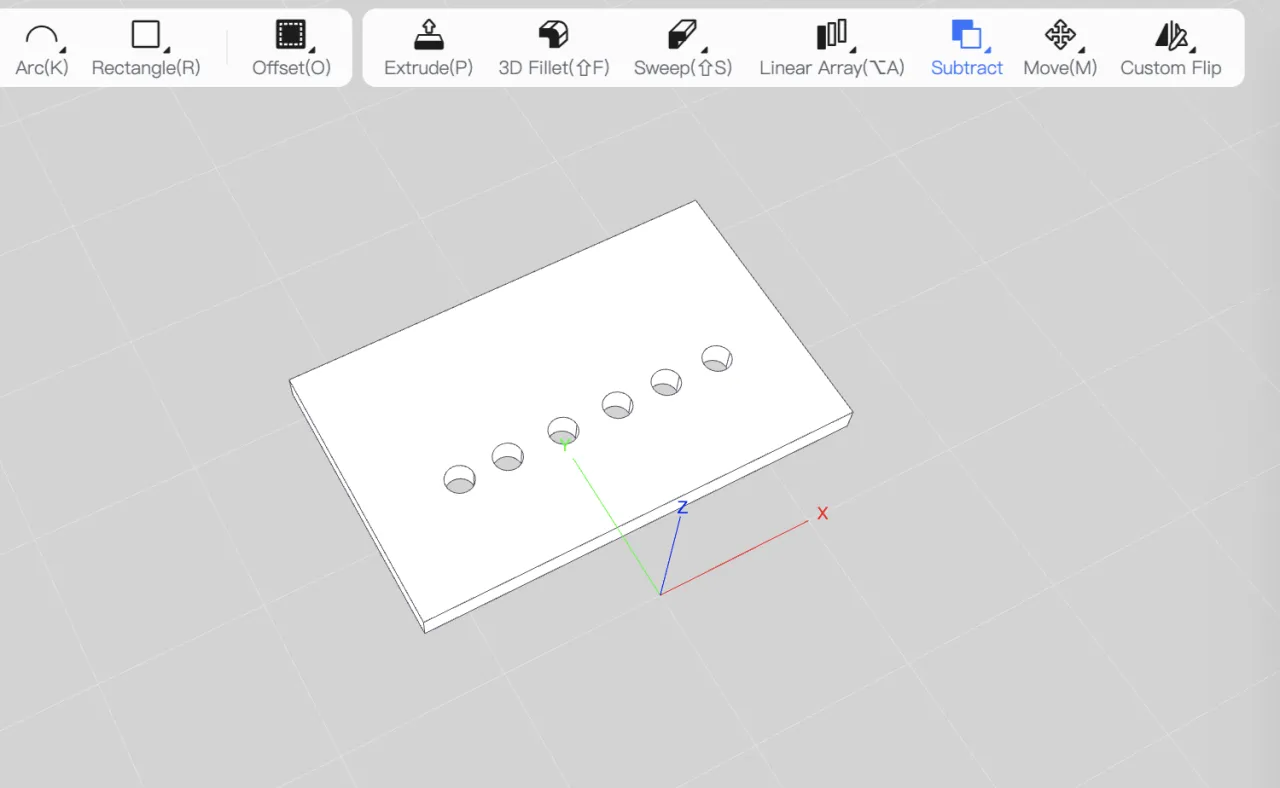The image size is (1280, 788).
Task: Open the Linear Array tool icon
Action: [831, 35]
